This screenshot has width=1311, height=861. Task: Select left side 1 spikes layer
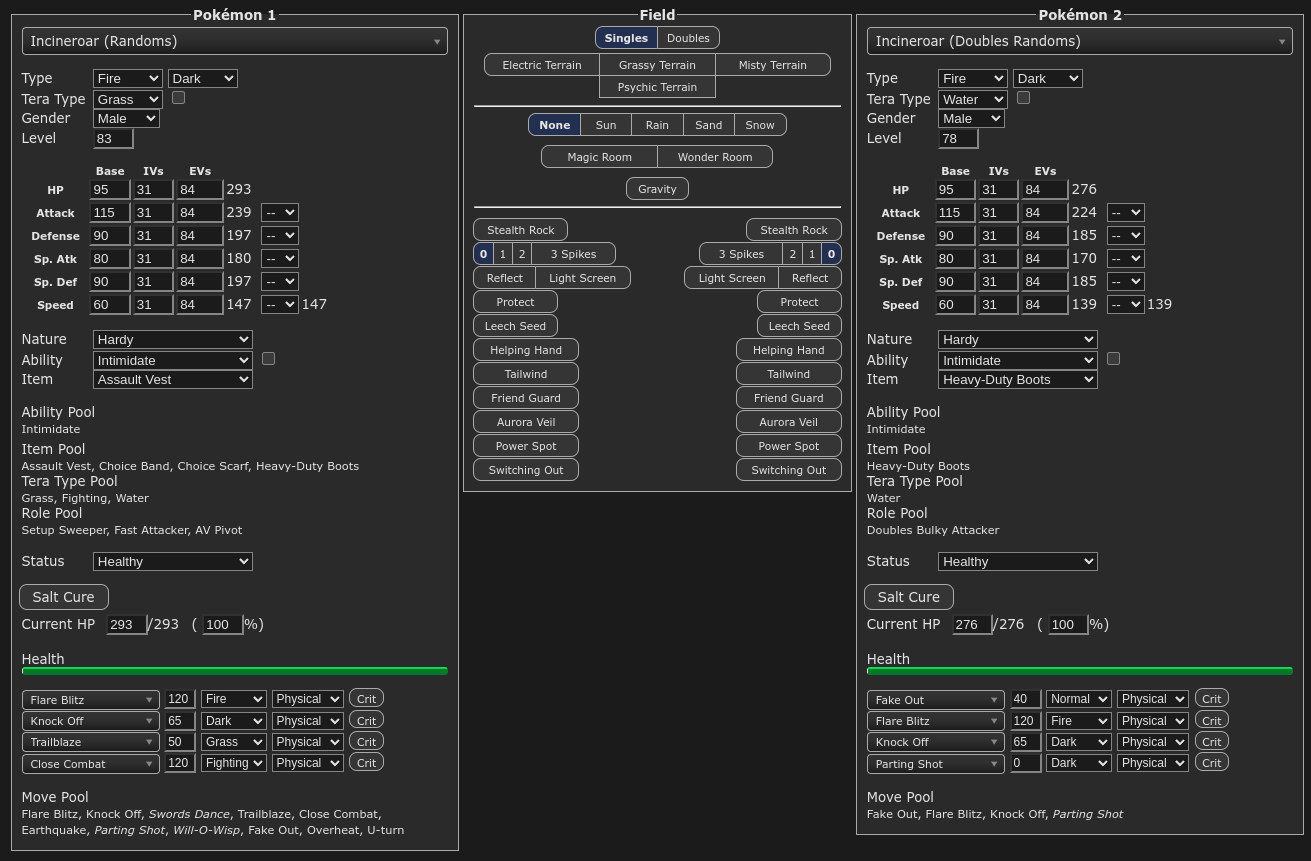(x=503, y=254)
